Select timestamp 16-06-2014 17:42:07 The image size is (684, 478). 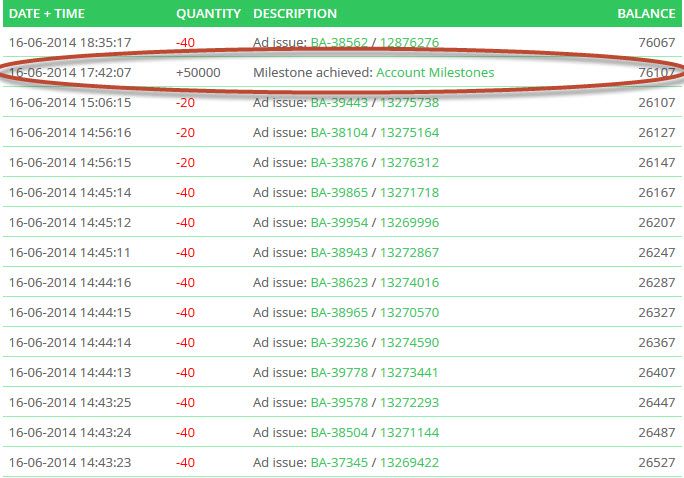point(70,72)
